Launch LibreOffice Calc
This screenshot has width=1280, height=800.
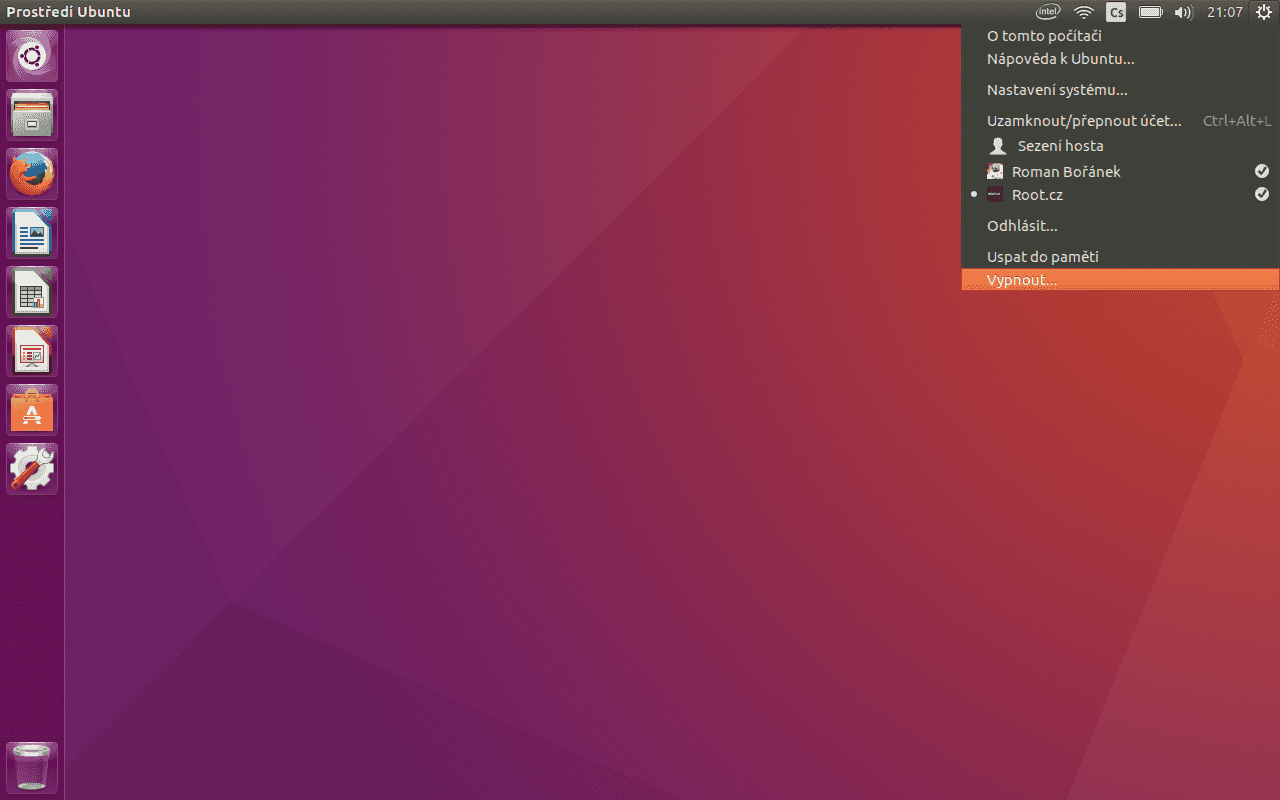[x=31, y=290]
